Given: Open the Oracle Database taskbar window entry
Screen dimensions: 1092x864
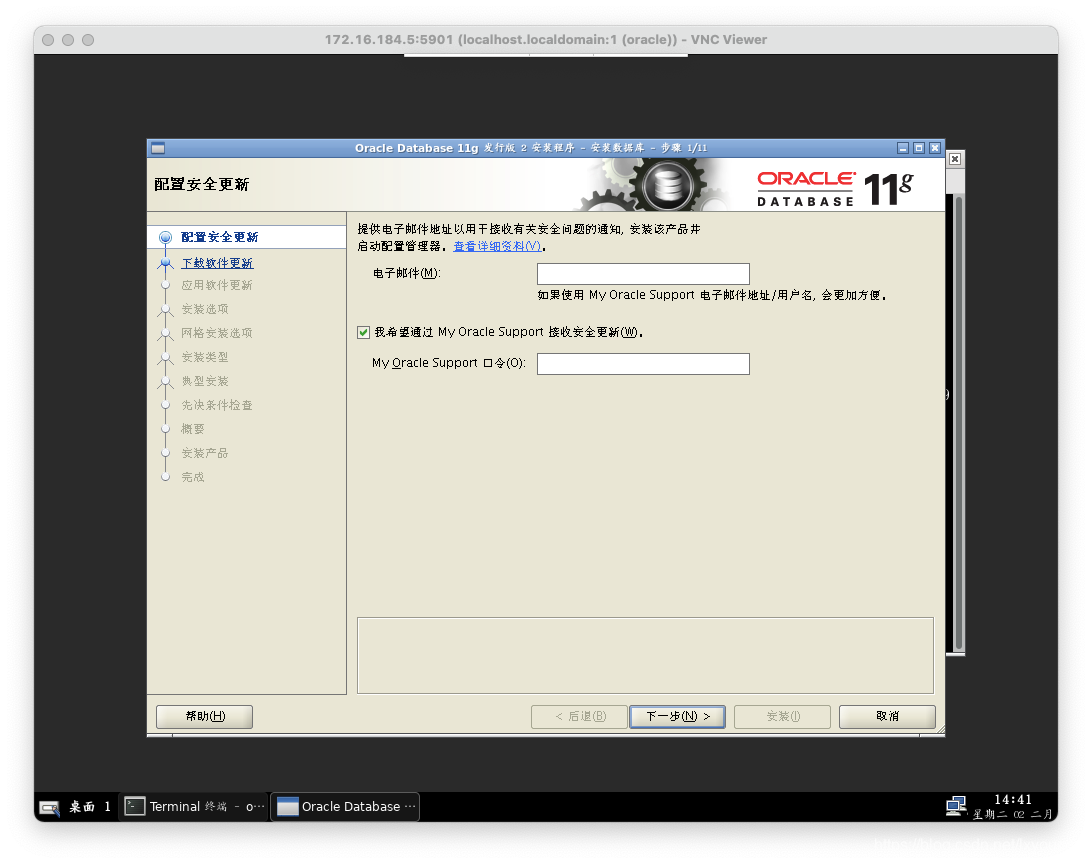Looking at the screenshot, I should (x=345, y=806).
